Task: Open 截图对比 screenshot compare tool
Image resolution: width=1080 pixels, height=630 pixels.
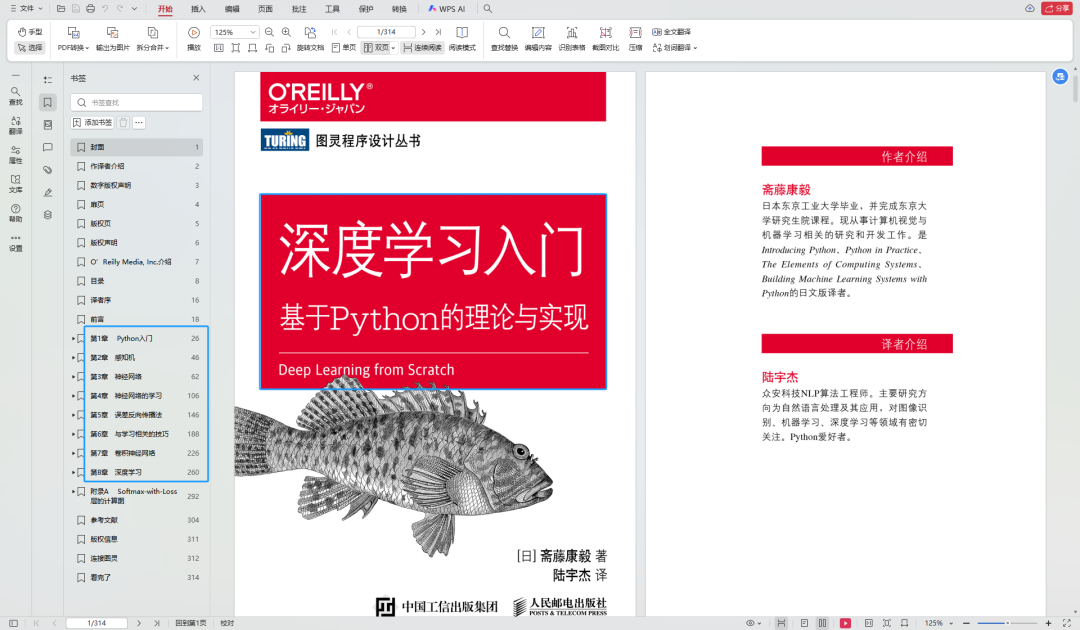Action: coord(605,39)
